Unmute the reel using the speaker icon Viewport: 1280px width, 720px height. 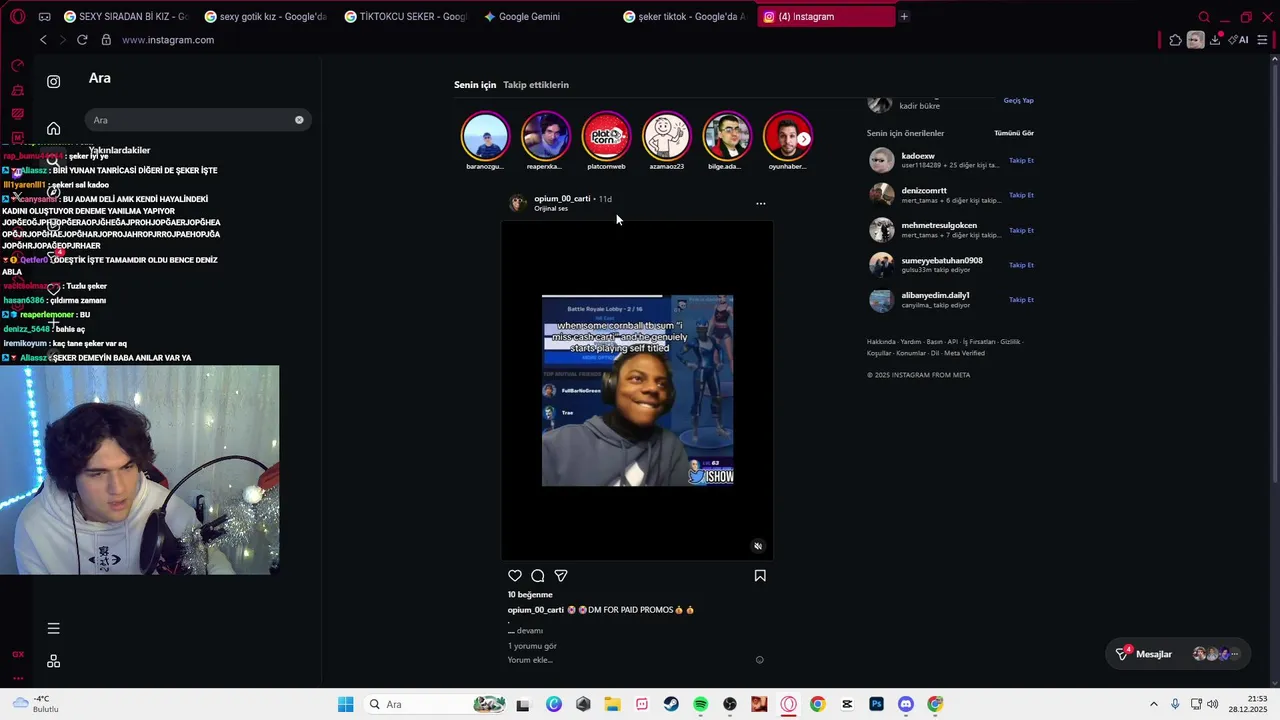click(758, 546)
